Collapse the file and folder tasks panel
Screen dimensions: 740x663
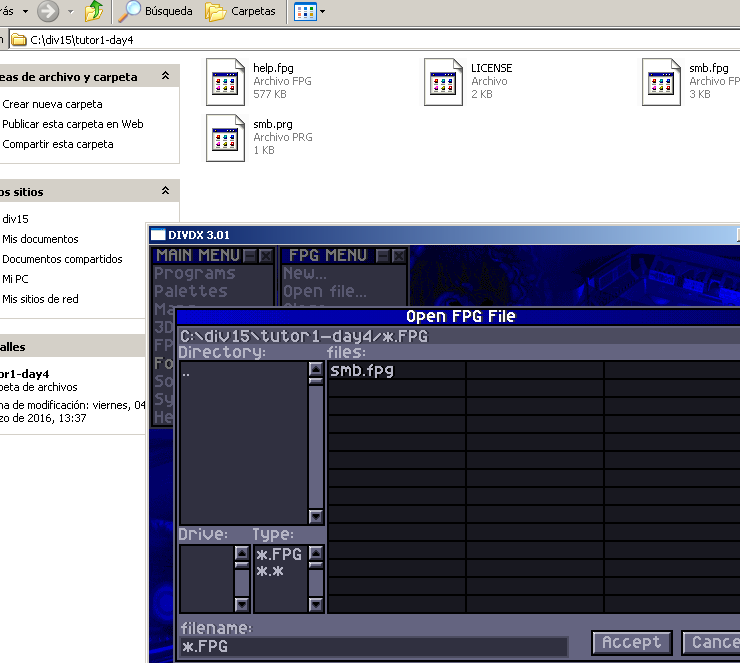[x=165, y=76]
